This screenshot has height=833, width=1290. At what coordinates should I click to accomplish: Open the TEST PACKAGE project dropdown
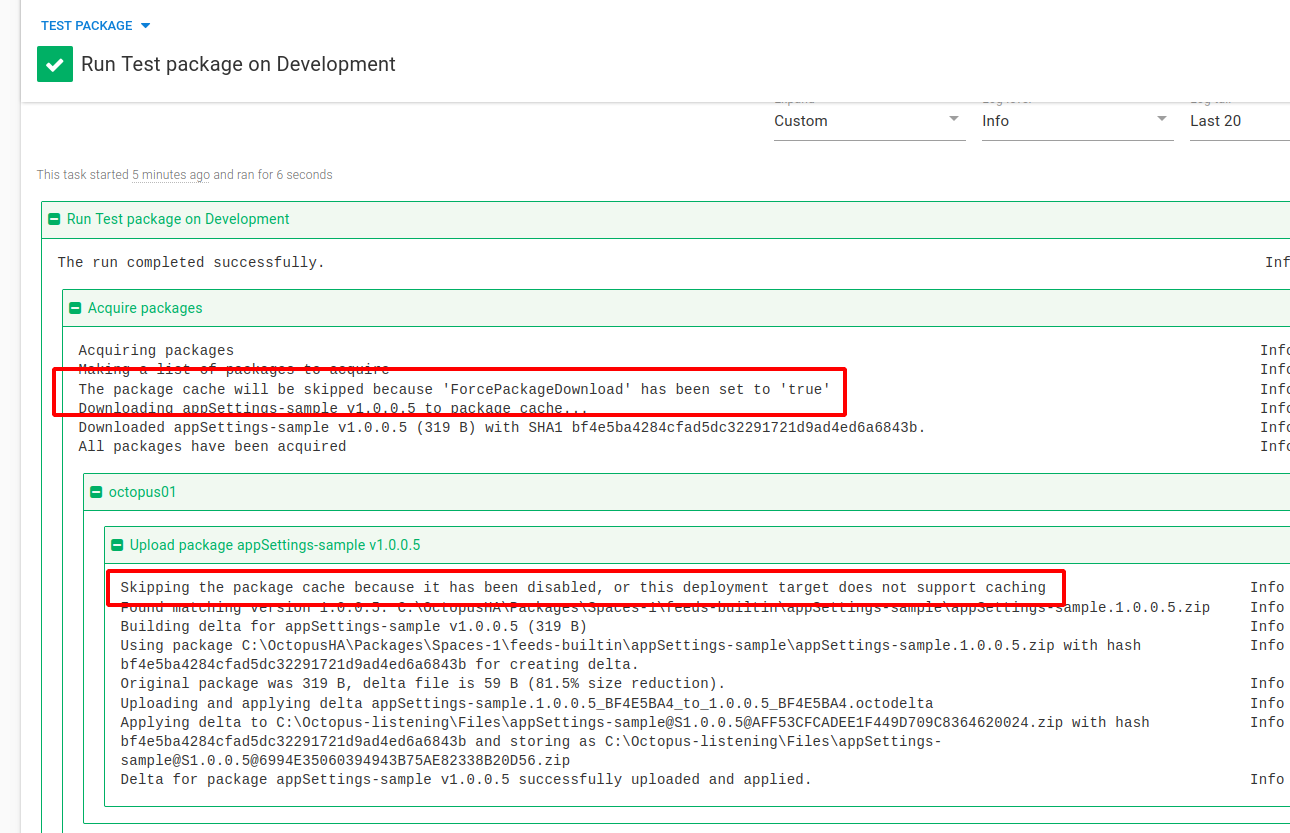click(x=96, y=25)
